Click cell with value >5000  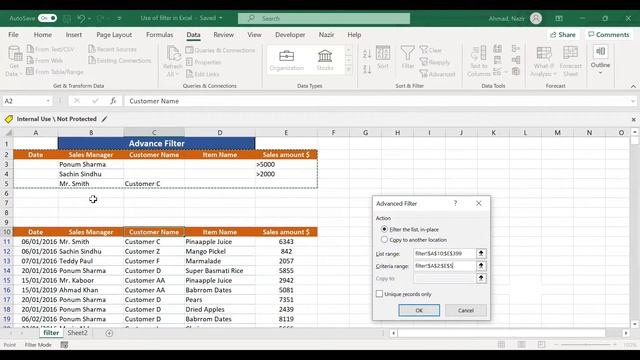click(x=286, y=164)
